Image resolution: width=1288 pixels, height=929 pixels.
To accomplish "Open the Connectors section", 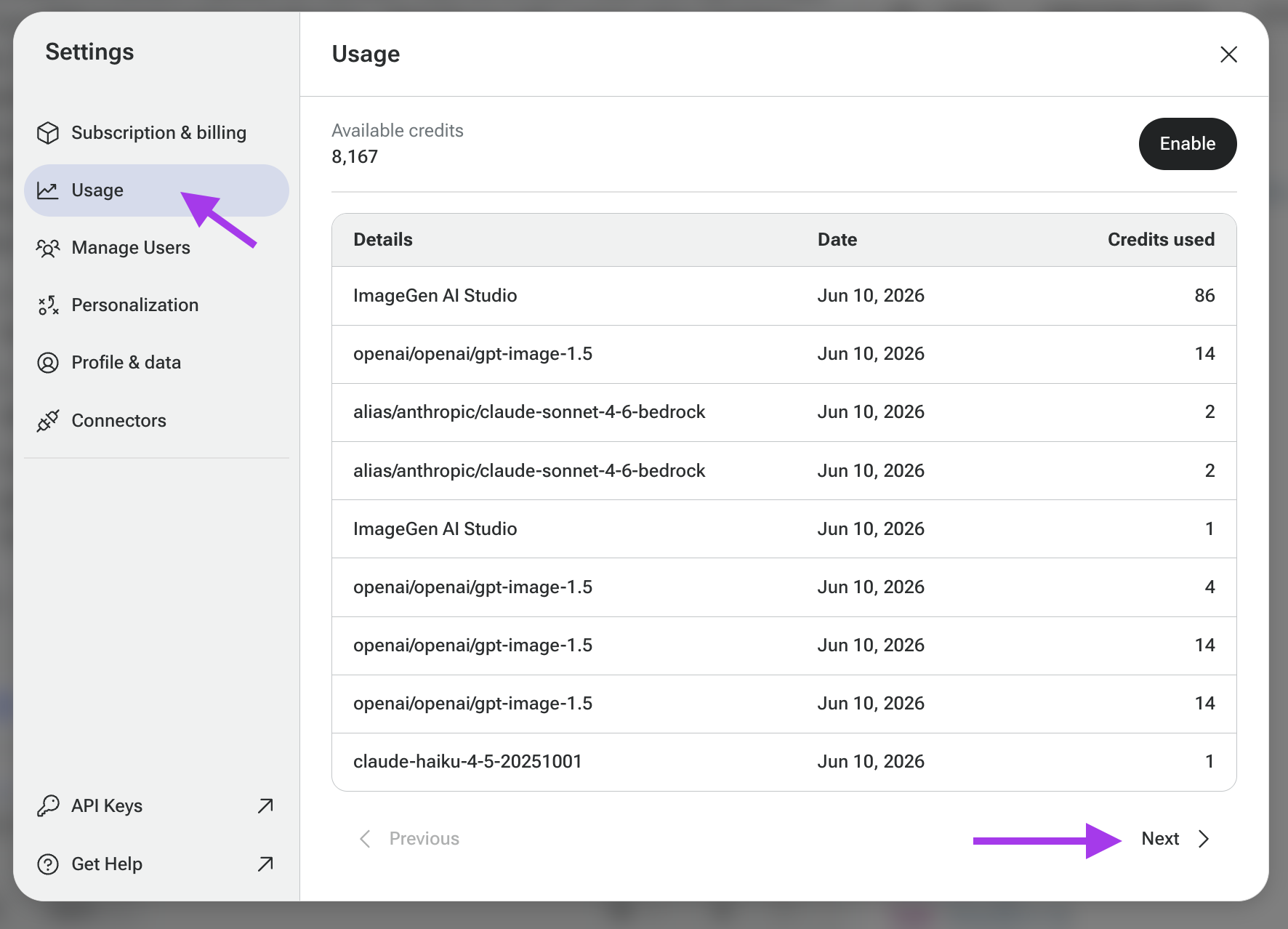I will [x=156, y=421].
